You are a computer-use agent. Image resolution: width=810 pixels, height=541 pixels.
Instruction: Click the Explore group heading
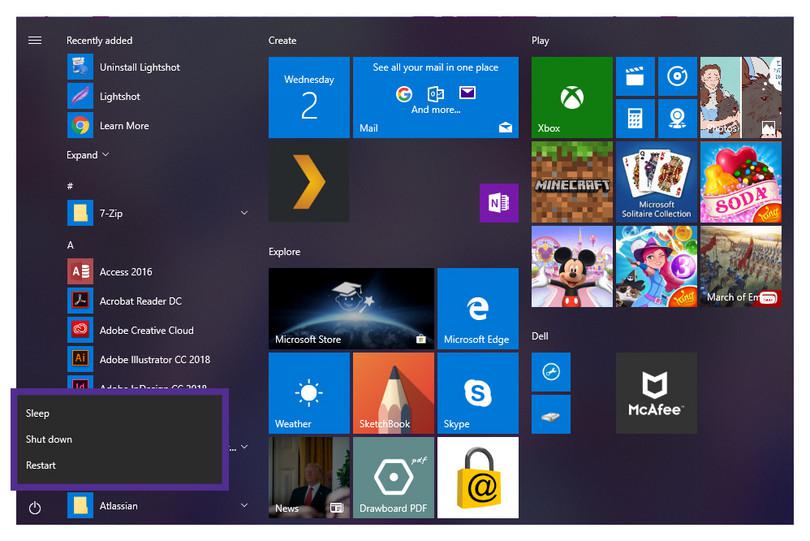click(284, 252)
